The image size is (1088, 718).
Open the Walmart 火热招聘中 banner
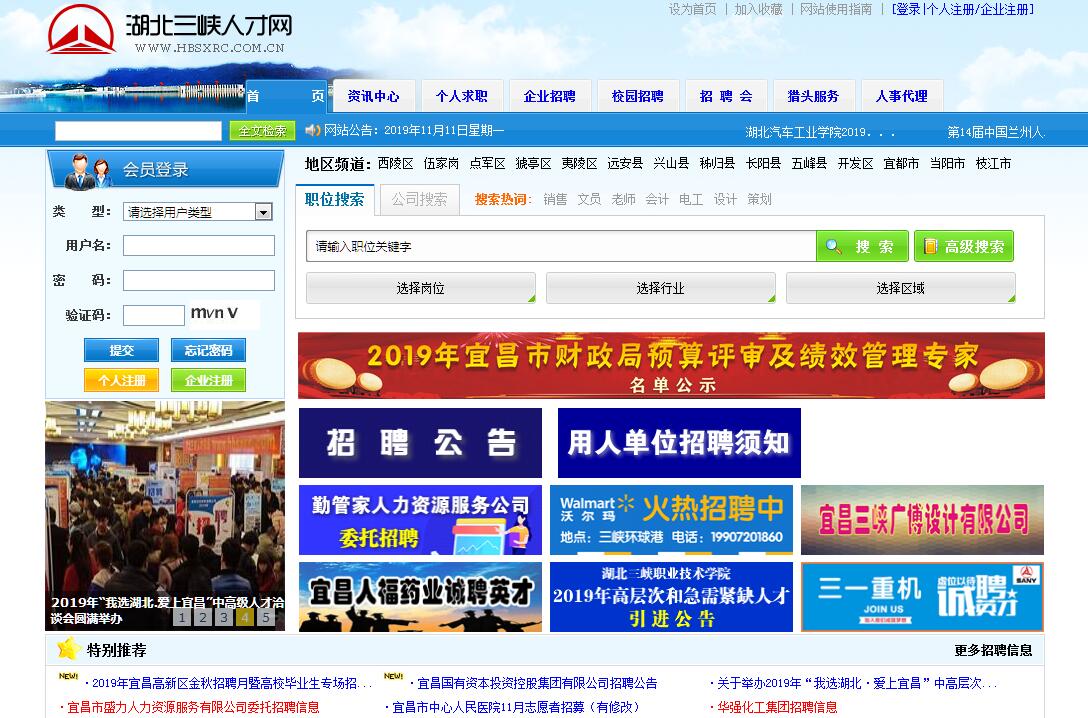tap(671, 520)
